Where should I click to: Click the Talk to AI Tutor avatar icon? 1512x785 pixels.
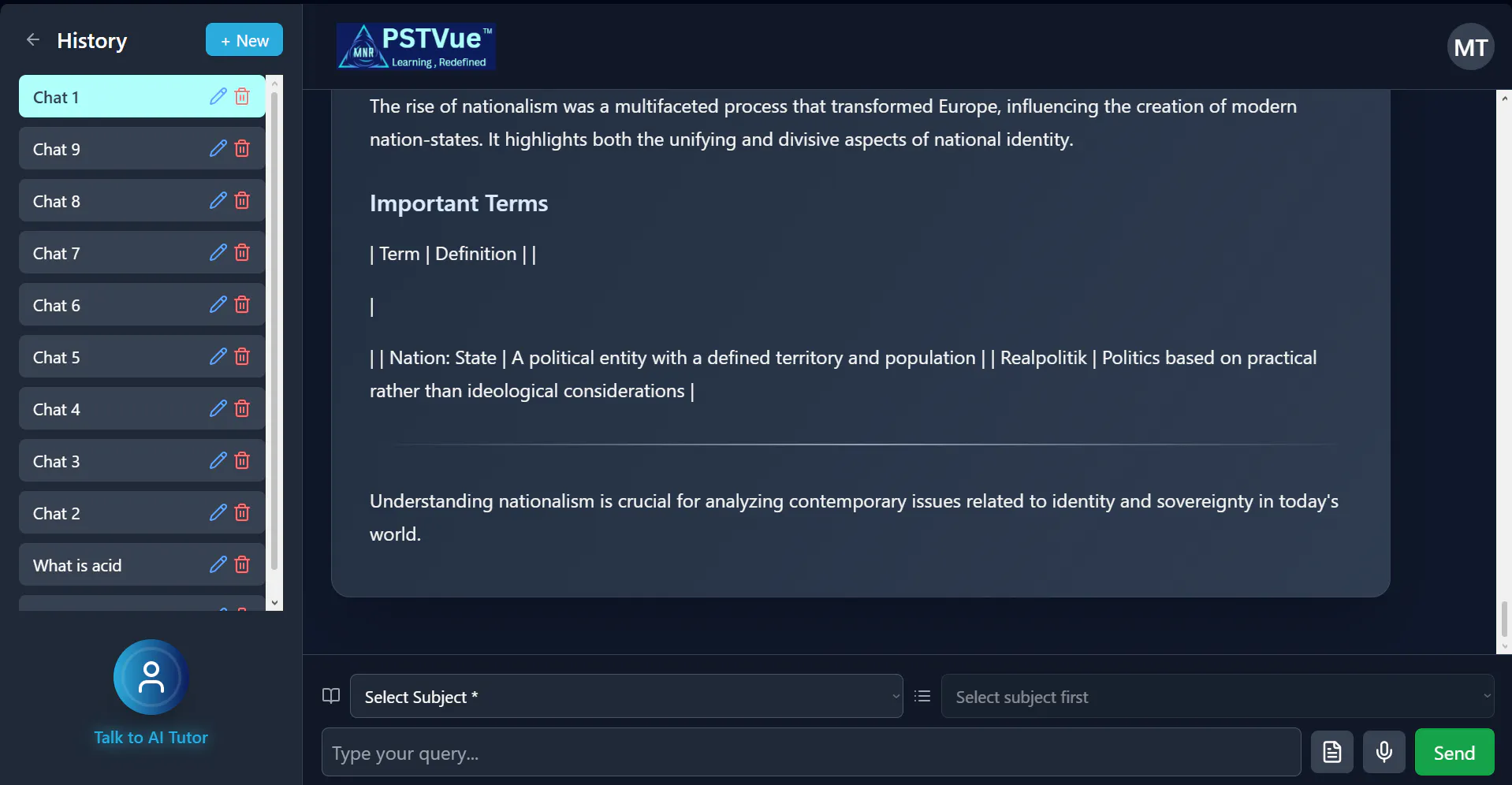pyautogui.click(x=151, y=677)
